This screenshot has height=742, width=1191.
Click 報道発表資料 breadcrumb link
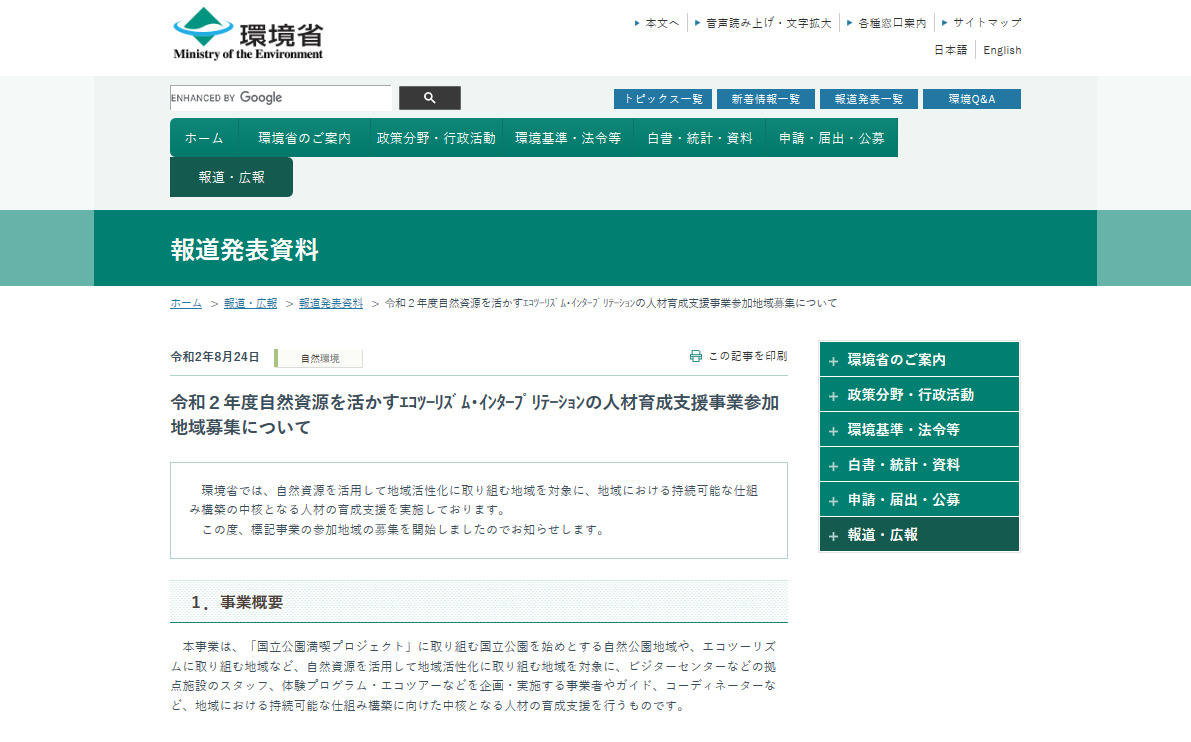tap(331, 303)
